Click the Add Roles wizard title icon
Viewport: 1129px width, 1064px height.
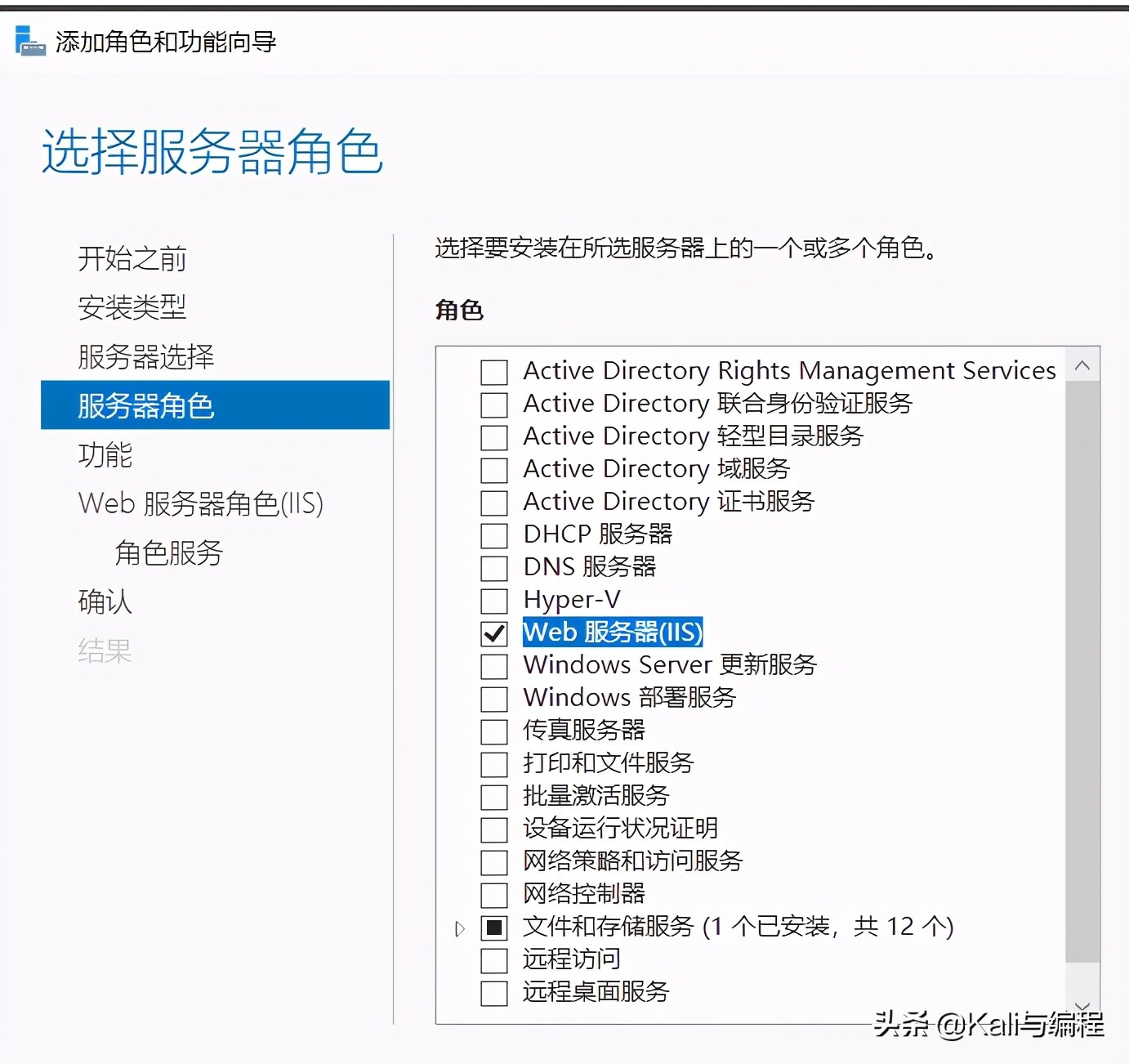pyautogui.click(x=30, y=41)
